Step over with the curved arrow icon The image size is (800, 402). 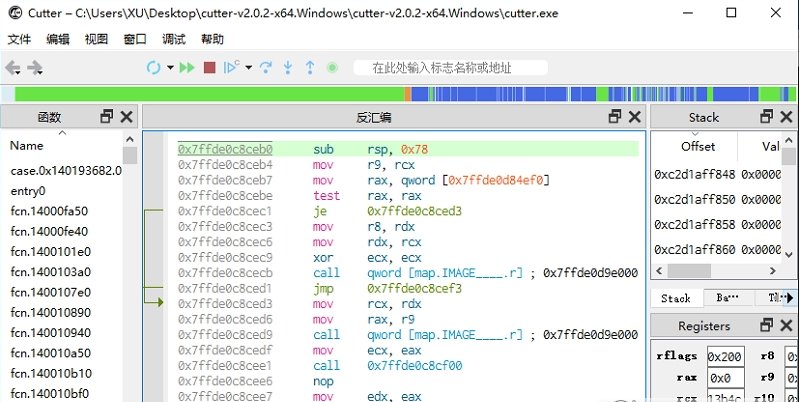tap(265, 67)
